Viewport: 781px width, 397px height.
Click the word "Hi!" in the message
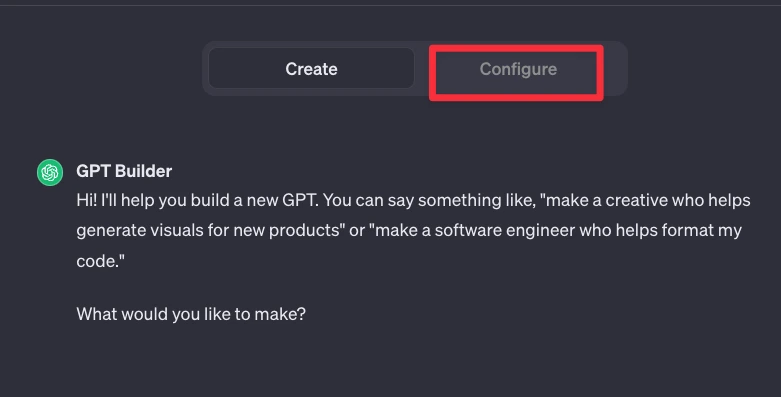(x=86, y=200)
